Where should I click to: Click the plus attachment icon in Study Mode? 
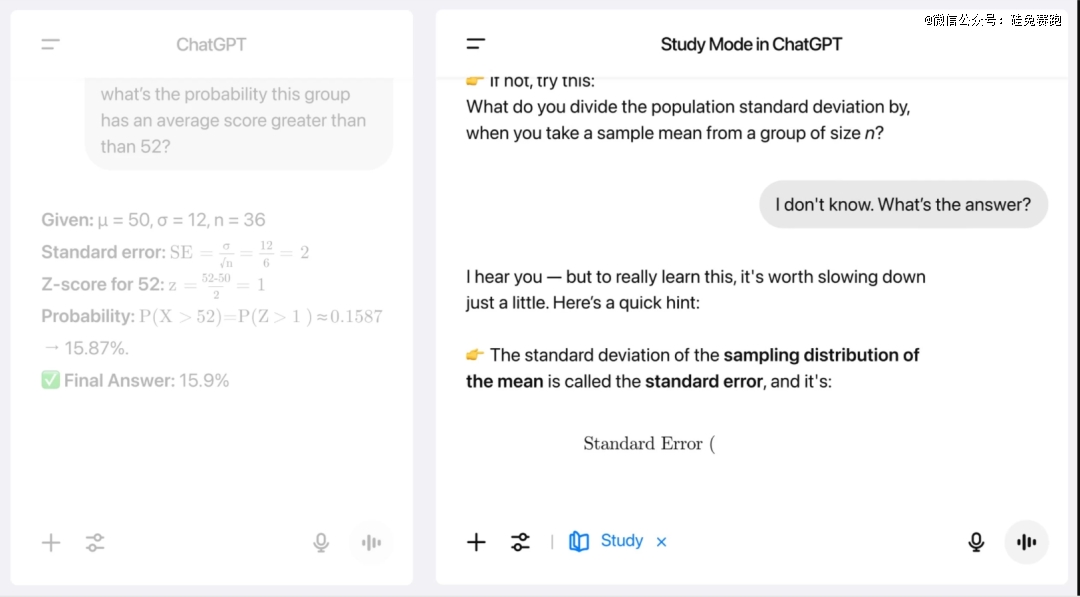point(476,542)
